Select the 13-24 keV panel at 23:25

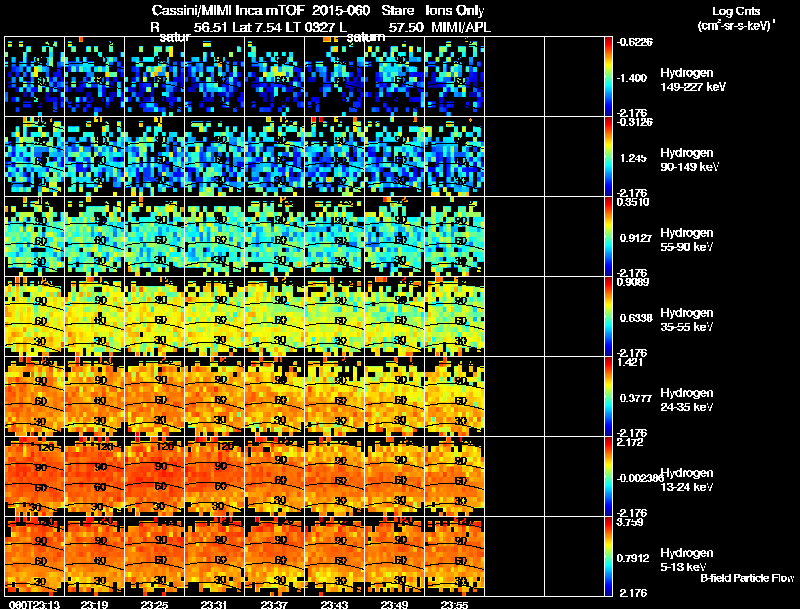(155, 477)
